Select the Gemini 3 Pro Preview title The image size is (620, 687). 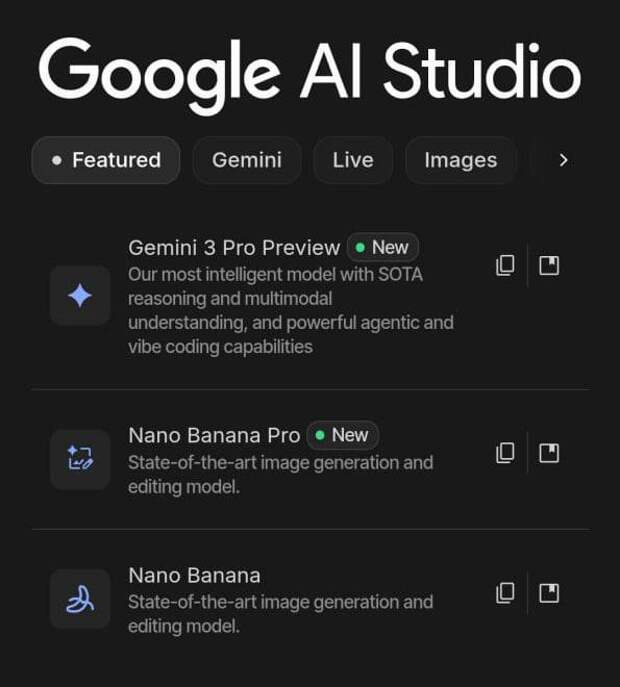point(234,248)
